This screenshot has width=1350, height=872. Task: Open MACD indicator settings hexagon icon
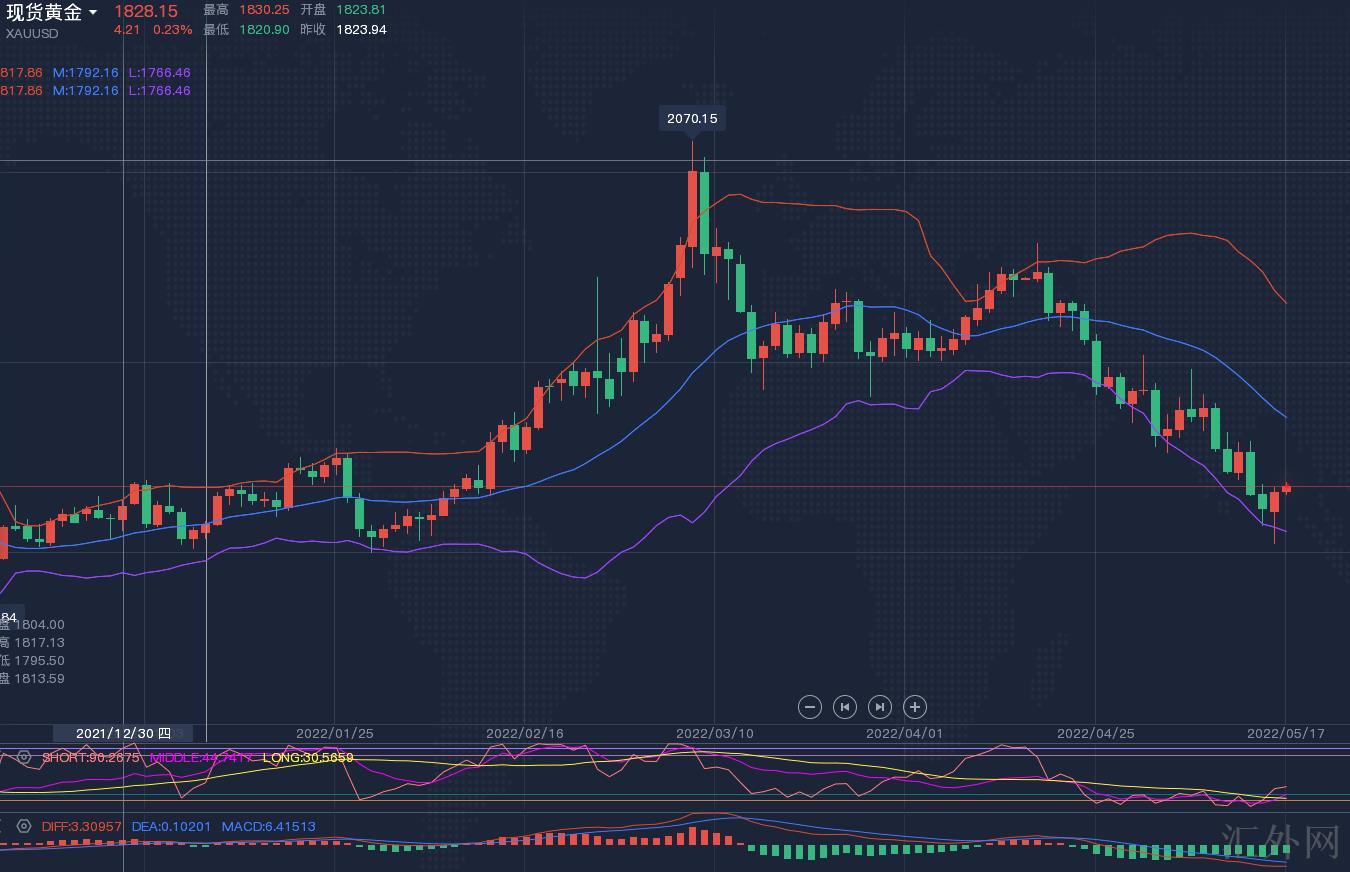24,826
